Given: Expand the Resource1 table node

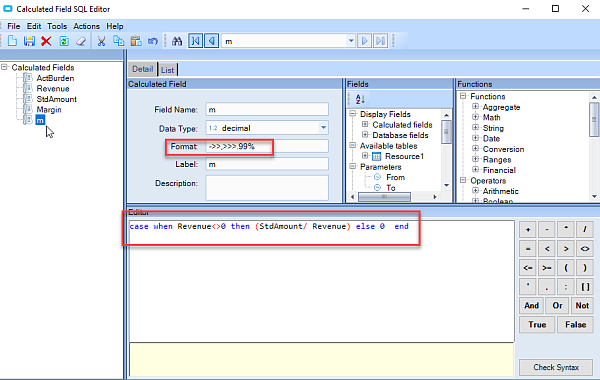Looking at the screenshot, I should [x=365, y=156].
